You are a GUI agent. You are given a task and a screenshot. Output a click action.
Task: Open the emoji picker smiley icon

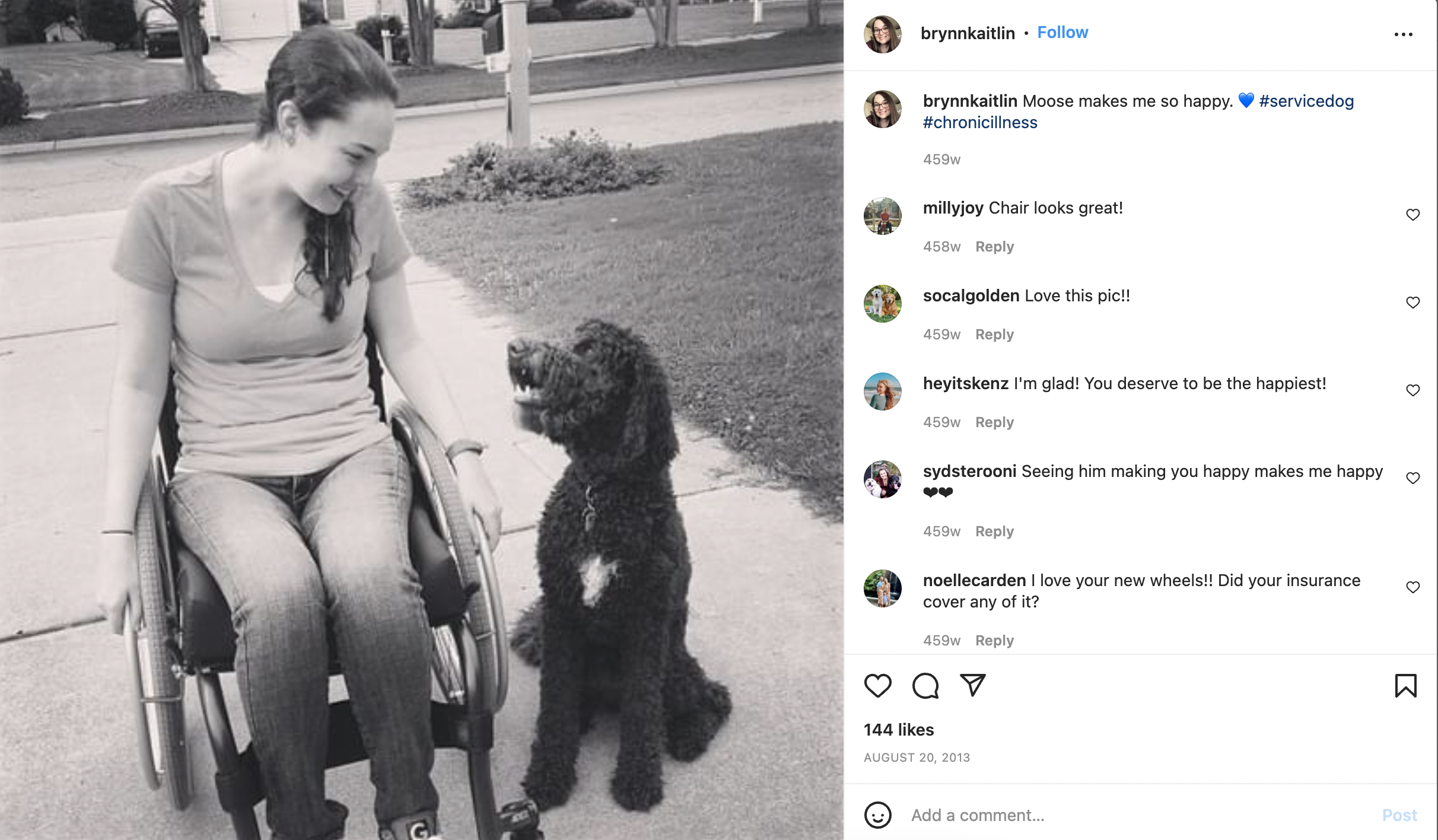coord(878,815)
